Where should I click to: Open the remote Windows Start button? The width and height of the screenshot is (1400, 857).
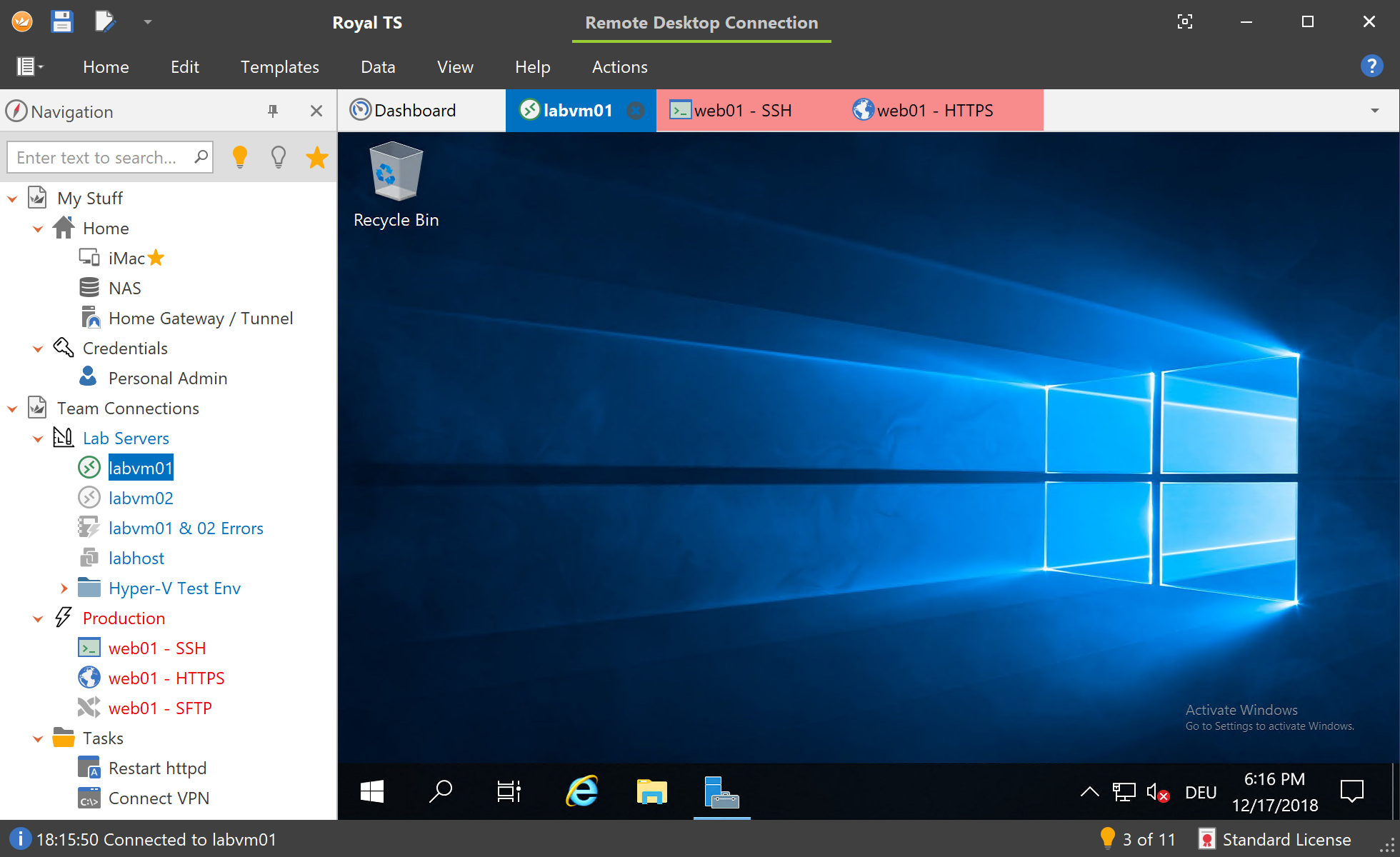point(372,791)
